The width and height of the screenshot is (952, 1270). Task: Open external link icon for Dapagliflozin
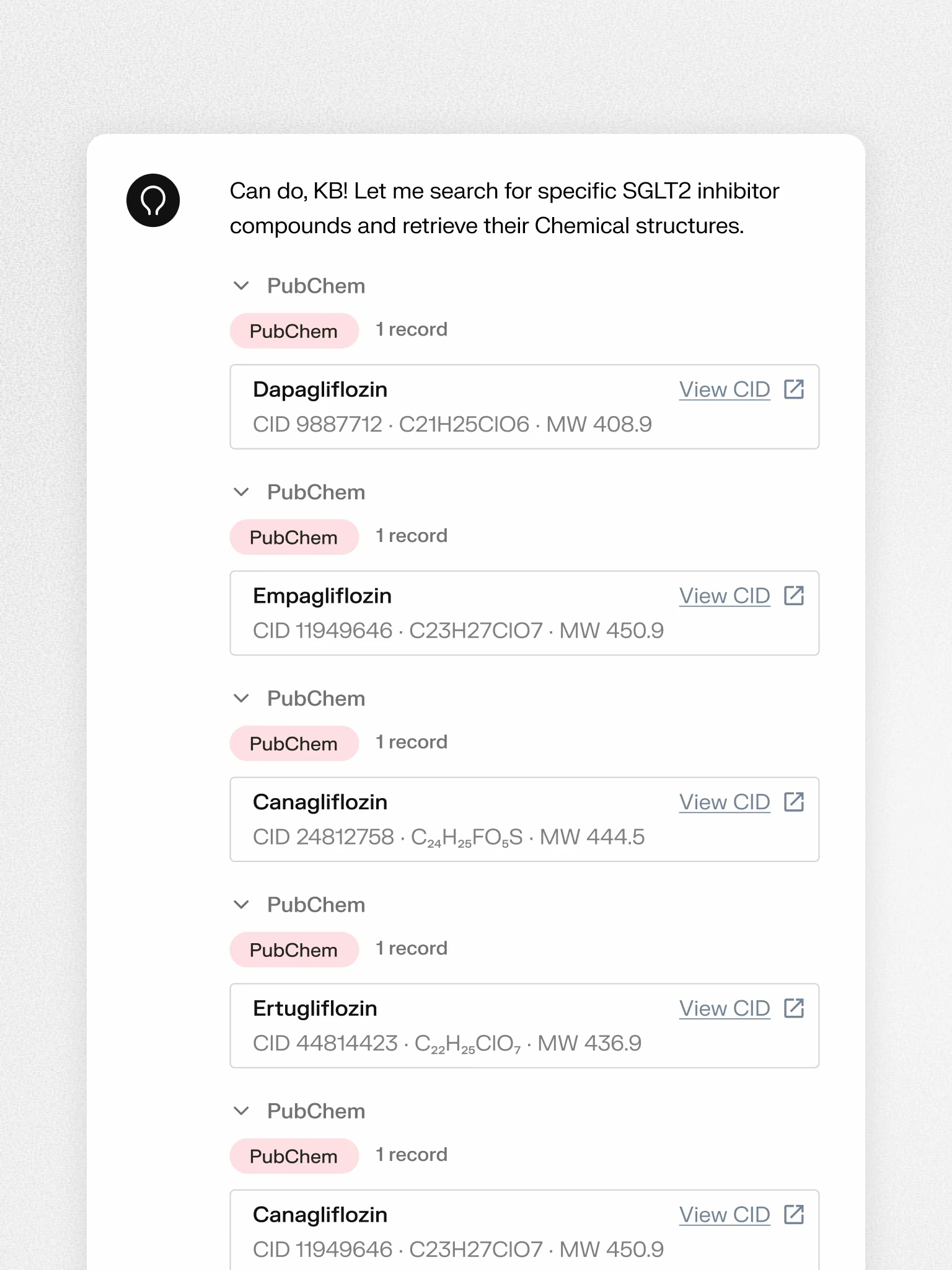tap(794, 389)
